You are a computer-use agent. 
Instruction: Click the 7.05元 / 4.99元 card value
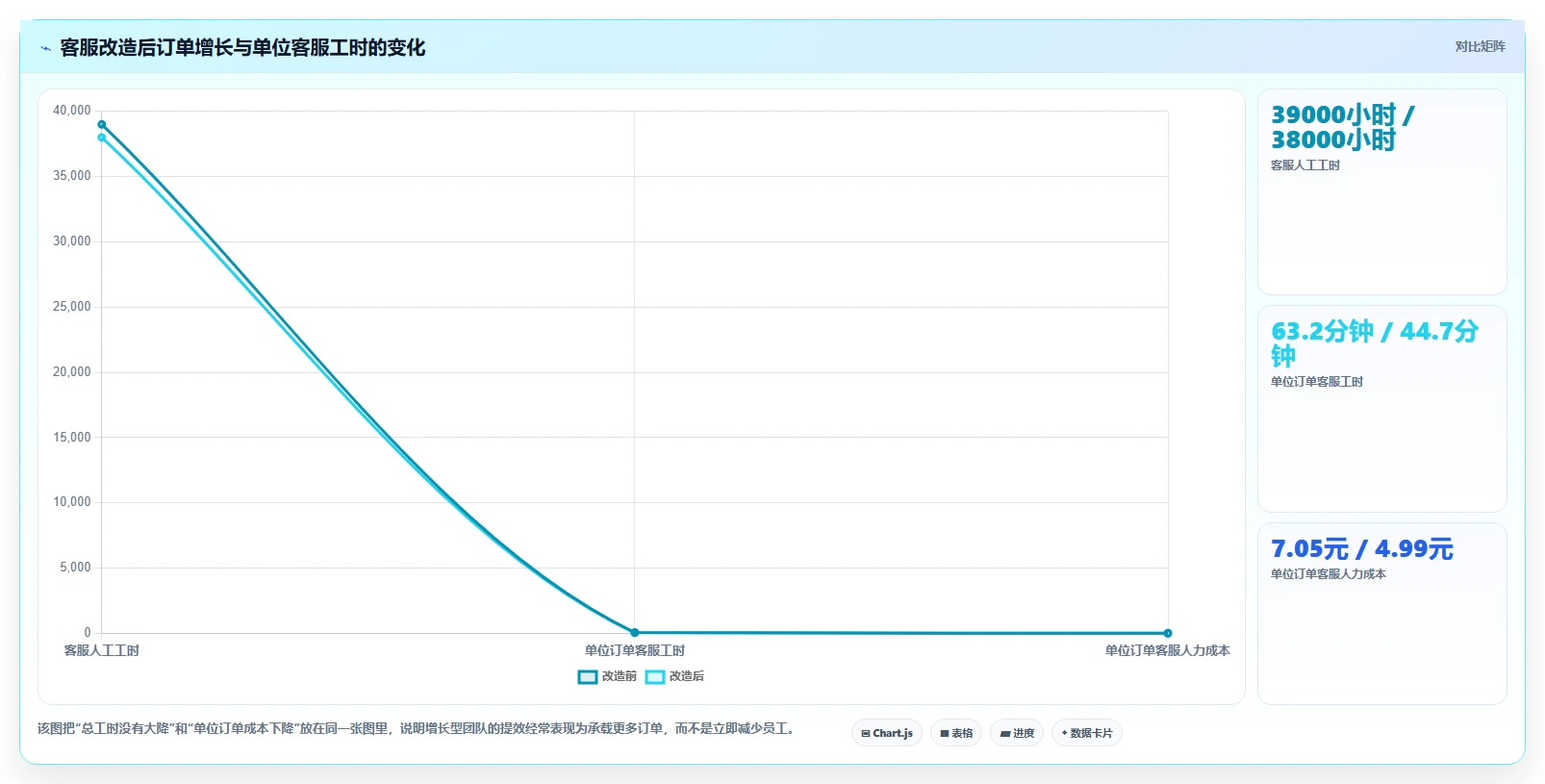pos(1362,549)
